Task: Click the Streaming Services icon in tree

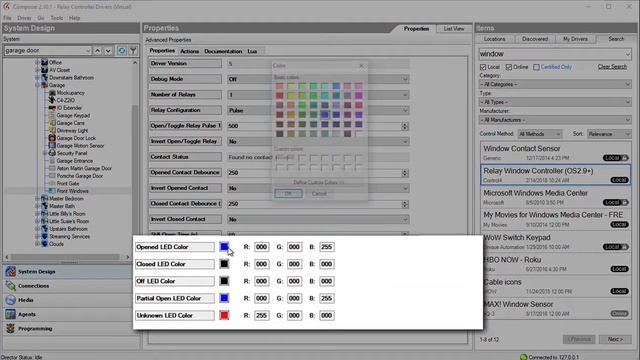Action: 44,236
